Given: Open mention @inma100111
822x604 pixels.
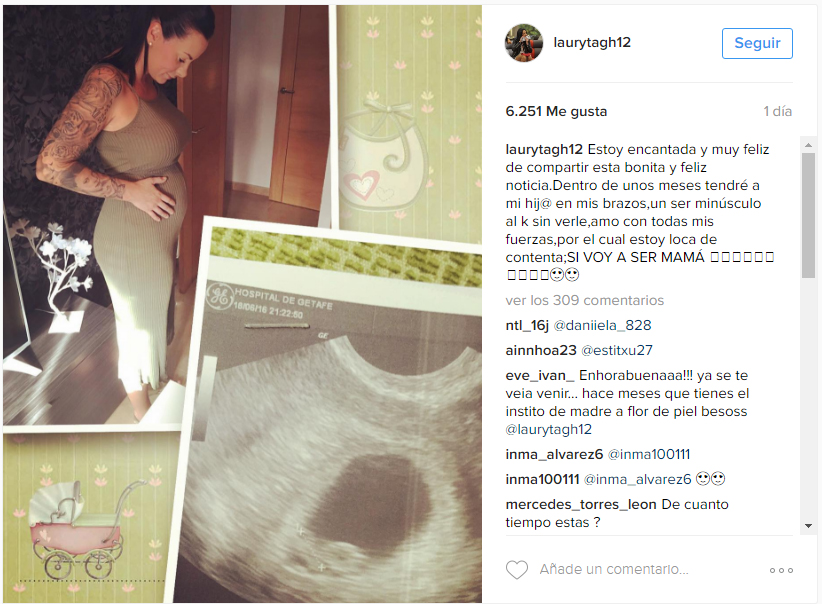Looking at the screenshot, I should pos(649,455).
